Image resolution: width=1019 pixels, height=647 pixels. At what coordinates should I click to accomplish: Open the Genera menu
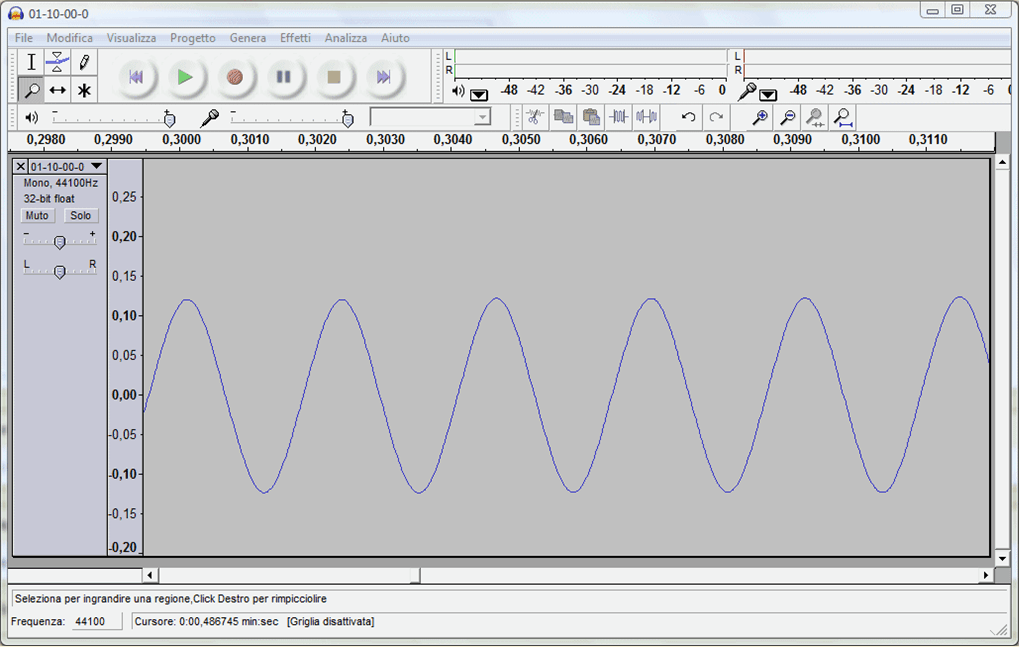click(248, 38)
